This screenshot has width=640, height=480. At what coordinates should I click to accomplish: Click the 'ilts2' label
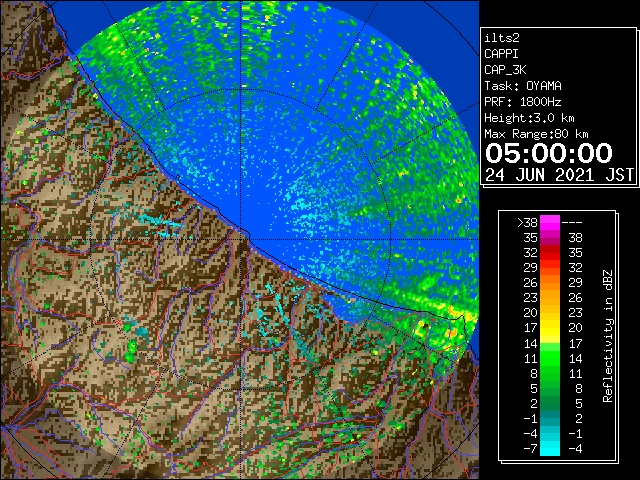[x=502, y=38]
